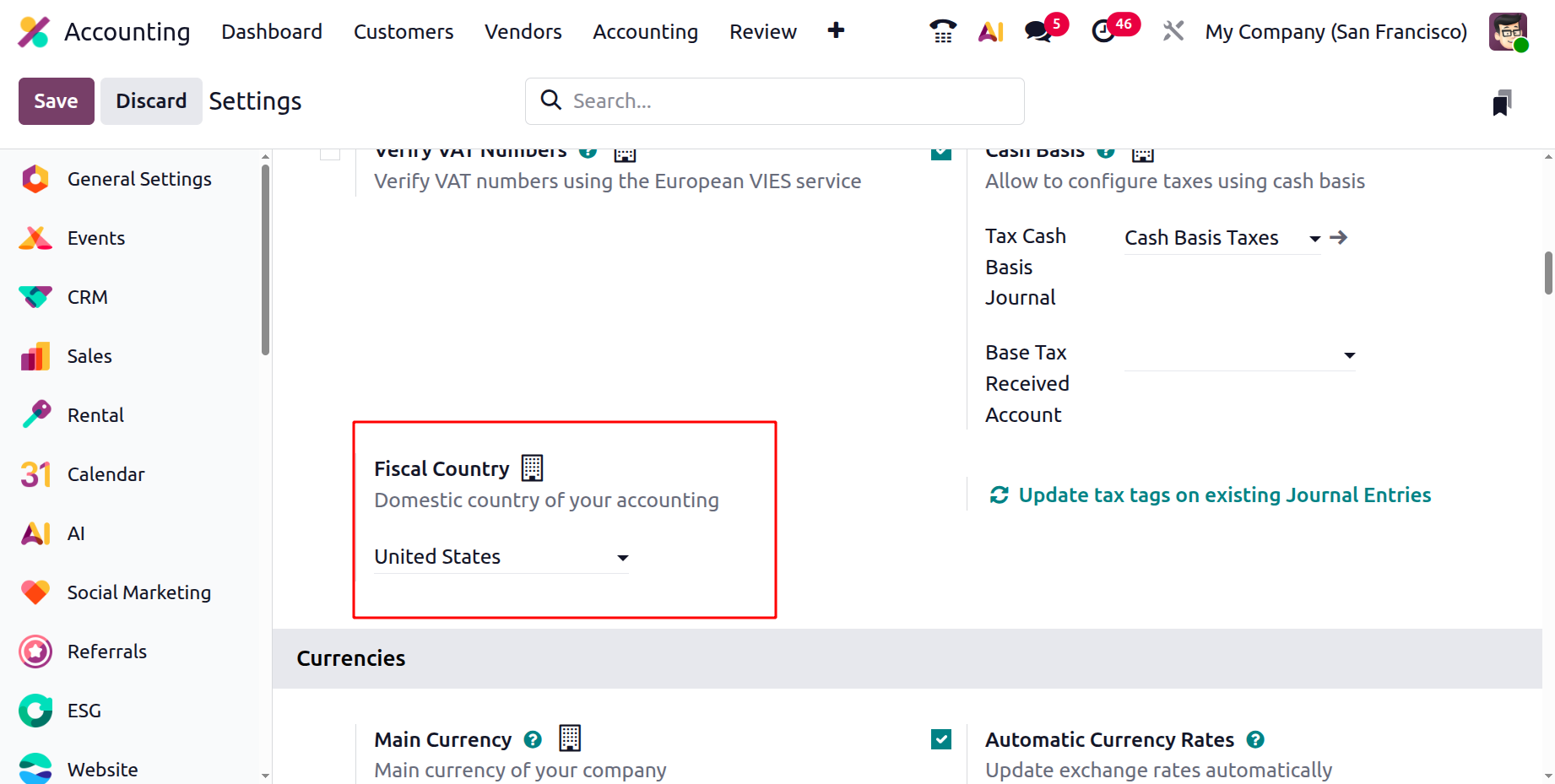Viewport: 1555px width, 784px height.
Task: Click the bookmark icon near search
Action: coord(1501,103)
